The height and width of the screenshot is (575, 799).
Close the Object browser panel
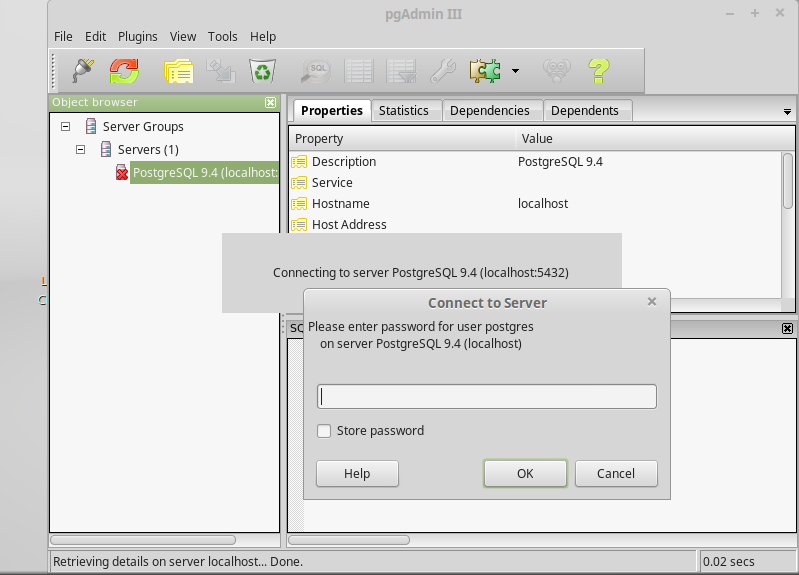(270, 102)
